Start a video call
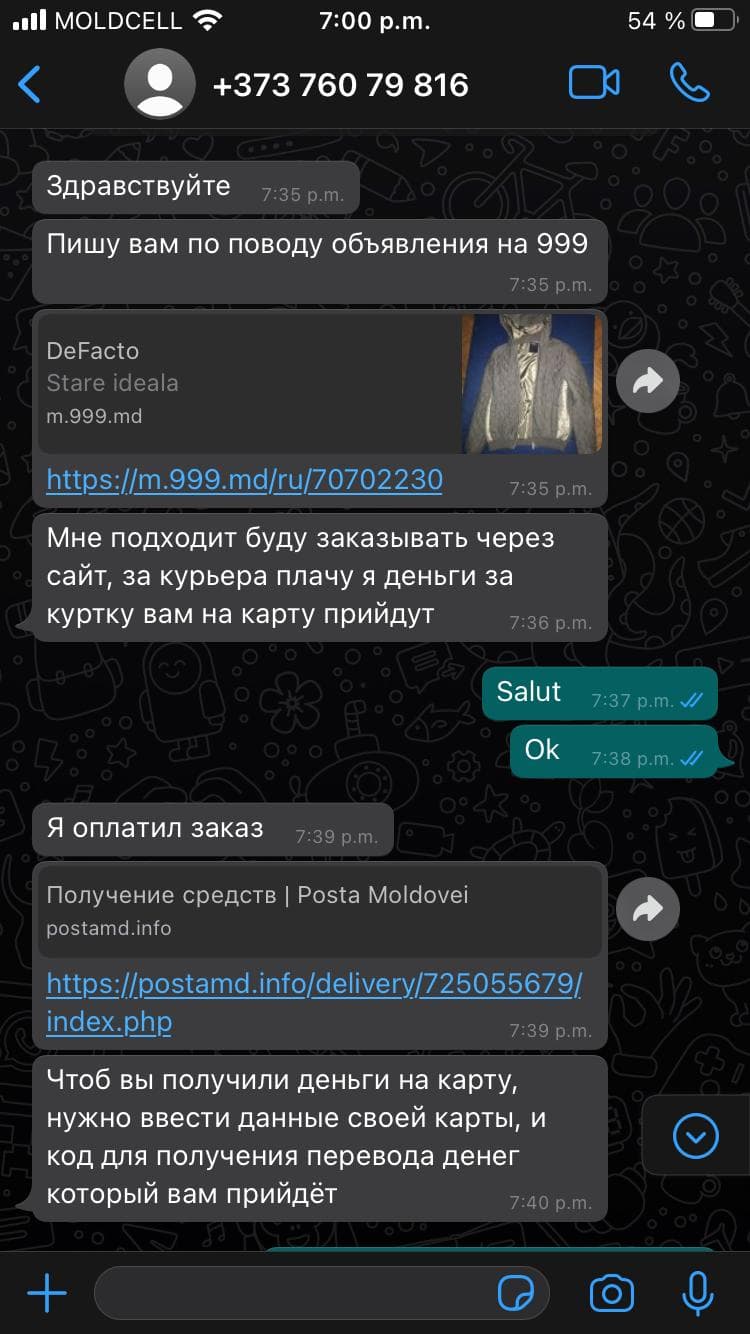750x1334 pixels. click(x=594, y=83)
